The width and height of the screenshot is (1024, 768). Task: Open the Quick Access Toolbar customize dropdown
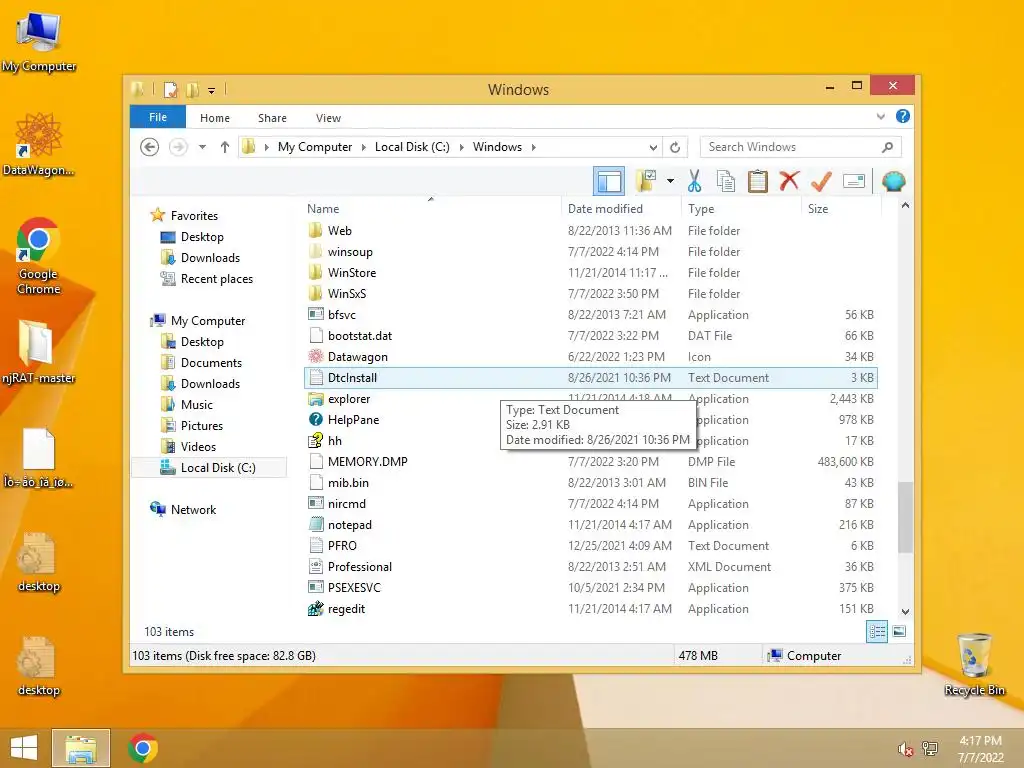[x=212, y=91]
